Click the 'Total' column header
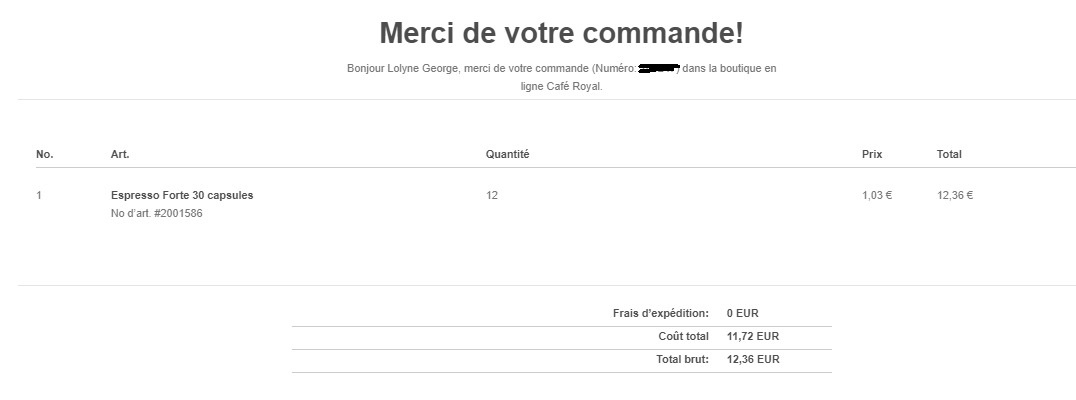The image size is (1076, 400). point(949,154)
